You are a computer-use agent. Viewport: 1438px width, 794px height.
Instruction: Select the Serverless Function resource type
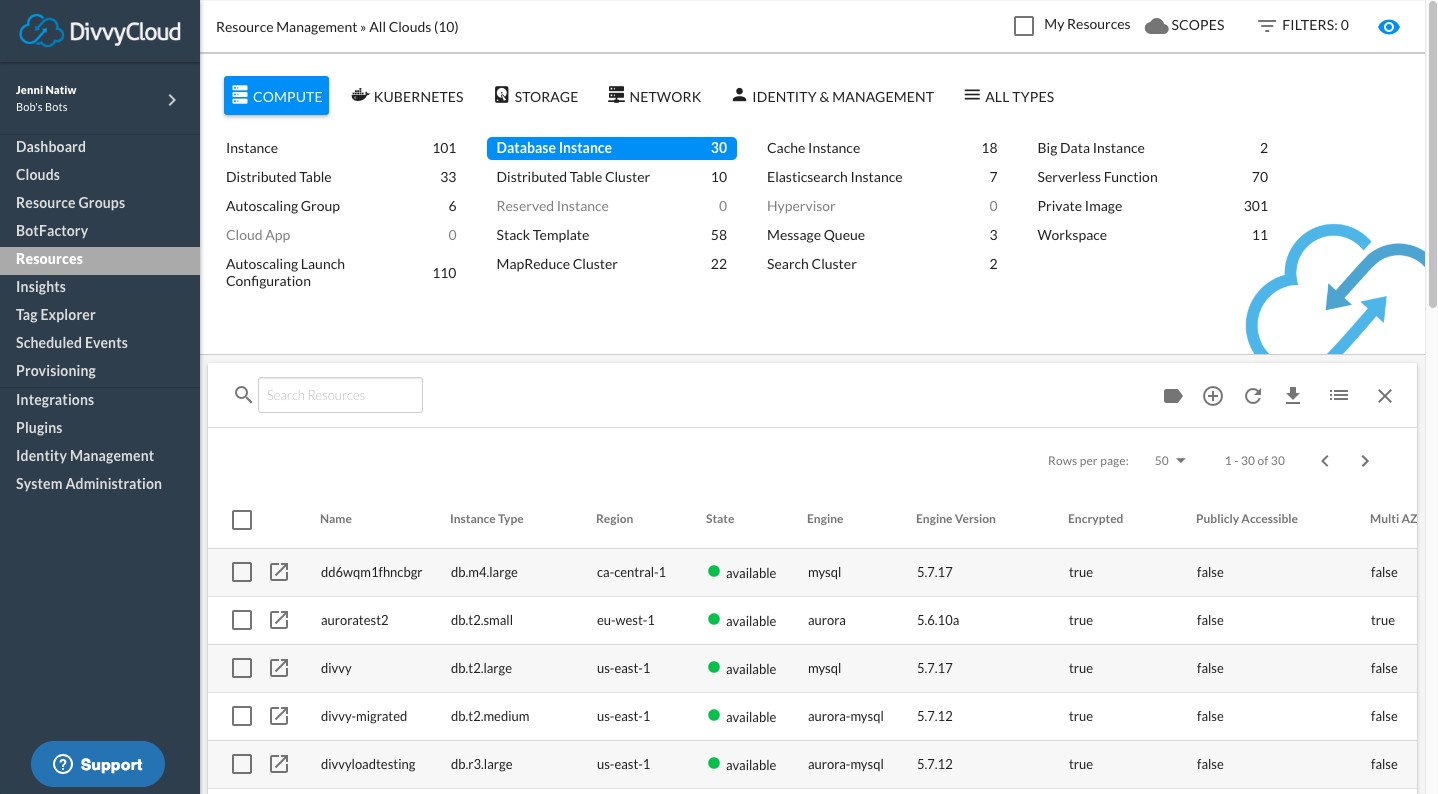(1097, 177)
